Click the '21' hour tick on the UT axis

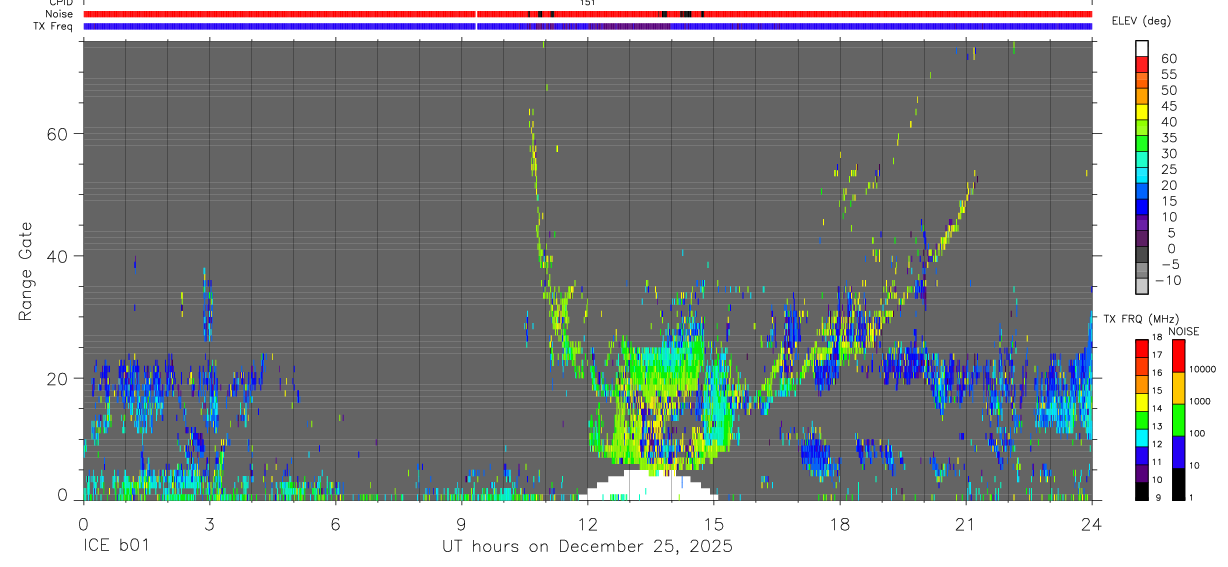coord(965,522)
